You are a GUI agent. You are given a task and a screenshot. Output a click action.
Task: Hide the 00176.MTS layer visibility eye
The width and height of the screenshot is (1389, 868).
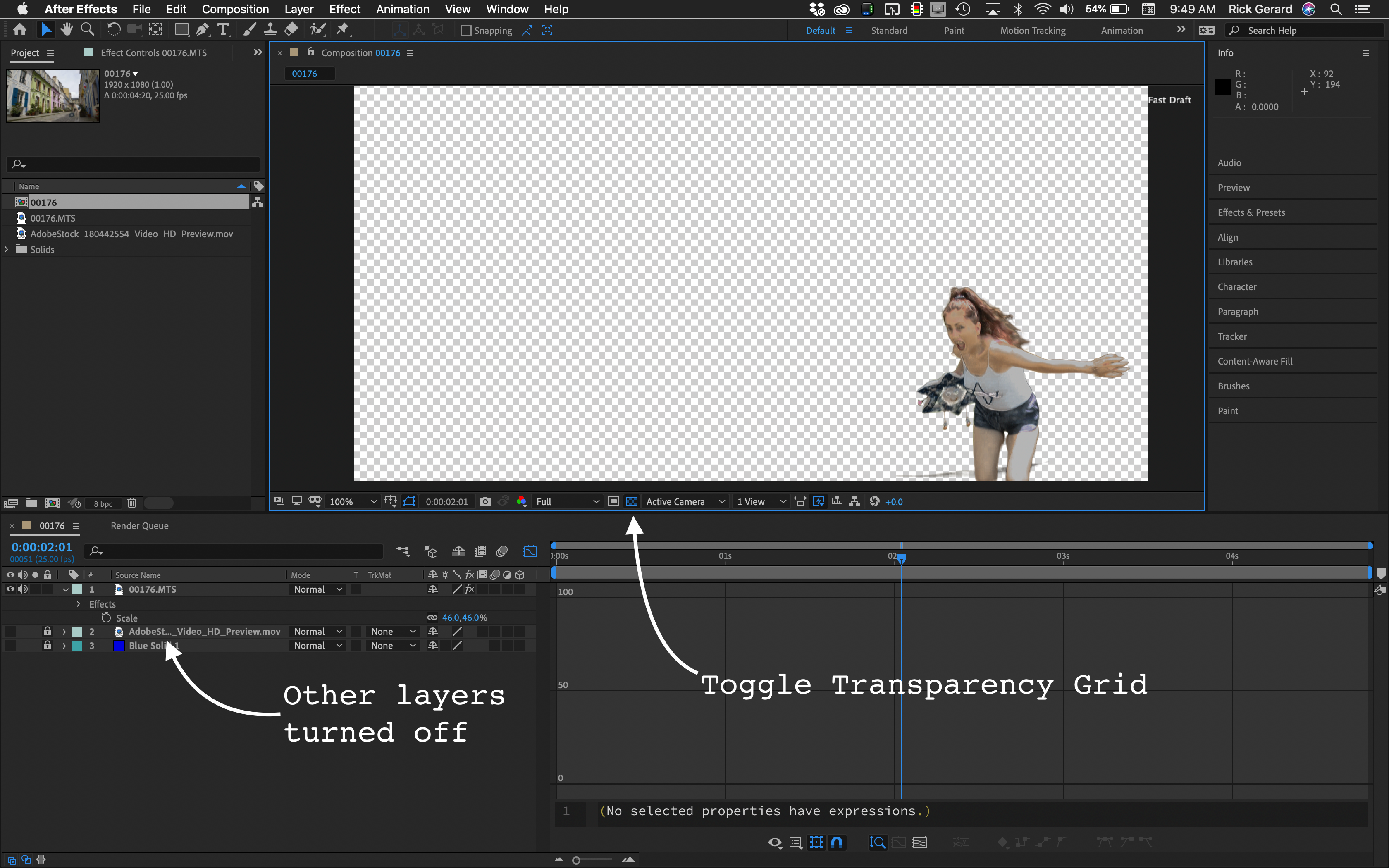[x=10, y=589]
